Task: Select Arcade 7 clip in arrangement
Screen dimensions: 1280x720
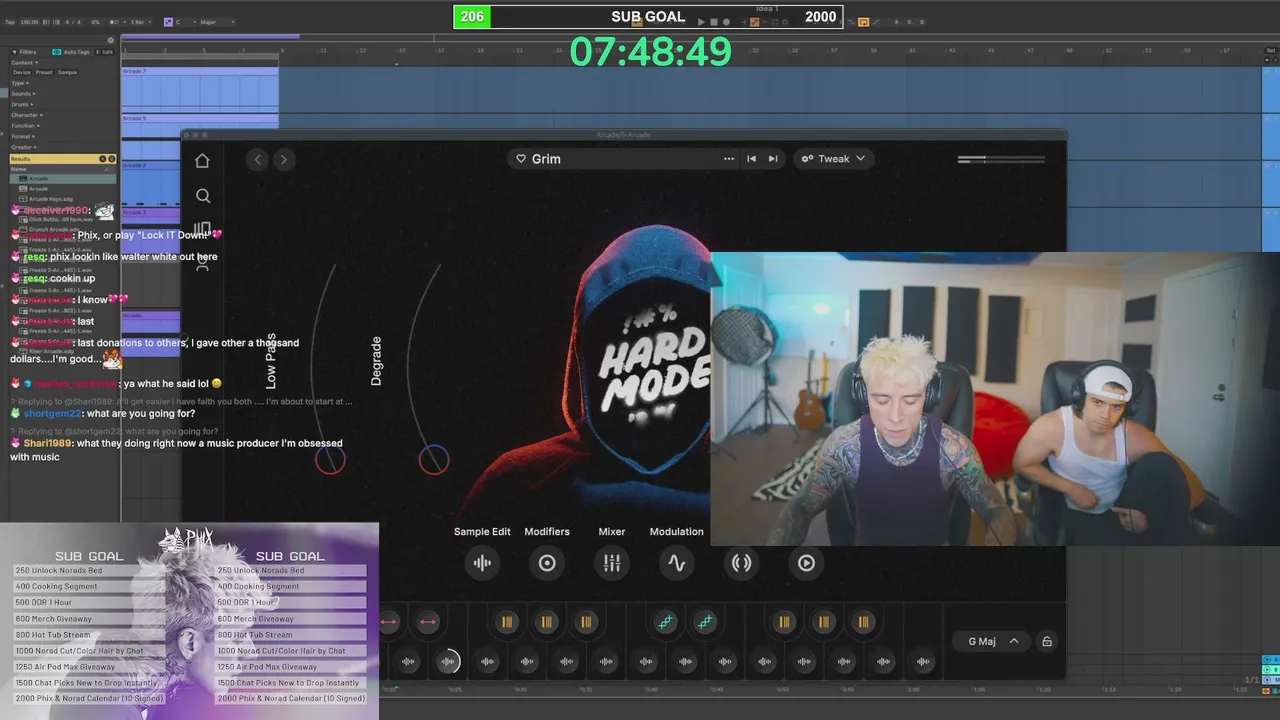Action: tap(200, 90)
